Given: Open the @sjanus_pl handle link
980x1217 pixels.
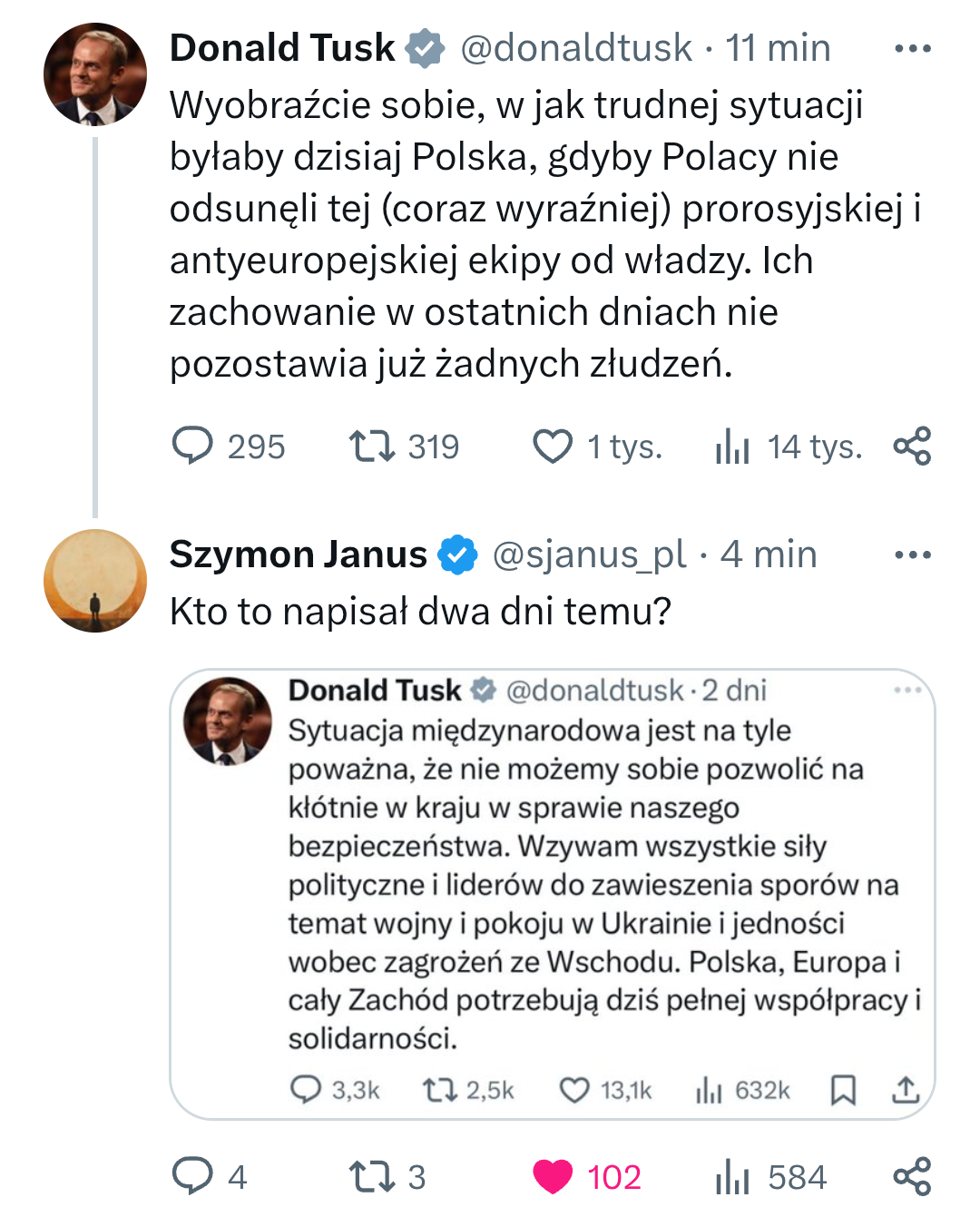Looking at the screenshot, I should [x=589, y=555].
